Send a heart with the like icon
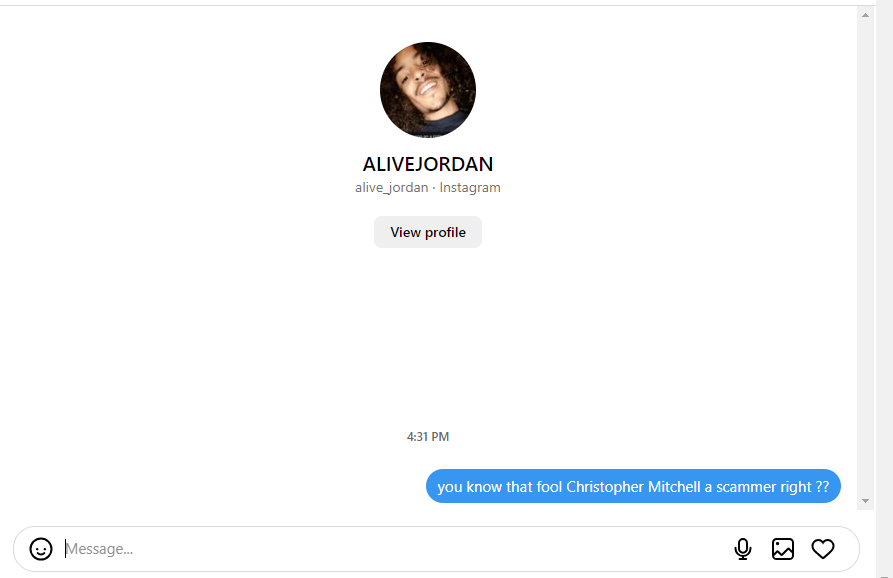893x578 pixels. (x=823, y=549)
